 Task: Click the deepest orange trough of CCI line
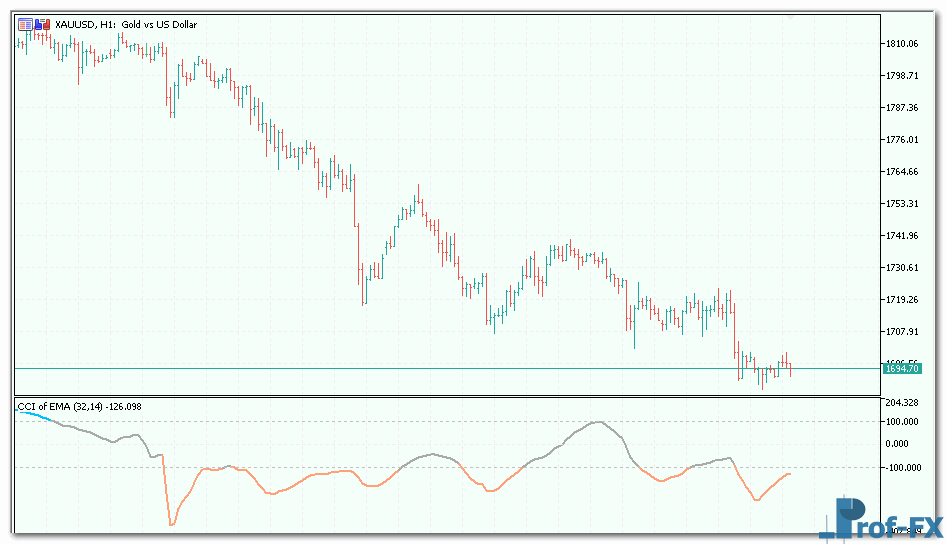[171, 523]
